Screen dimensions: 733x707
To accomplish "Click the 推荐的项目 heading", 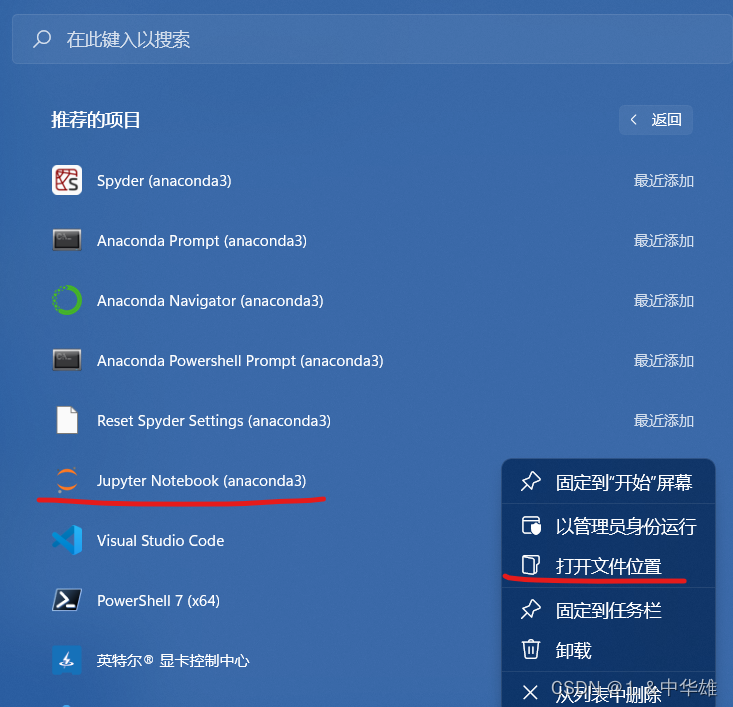I will pos(95,120).
